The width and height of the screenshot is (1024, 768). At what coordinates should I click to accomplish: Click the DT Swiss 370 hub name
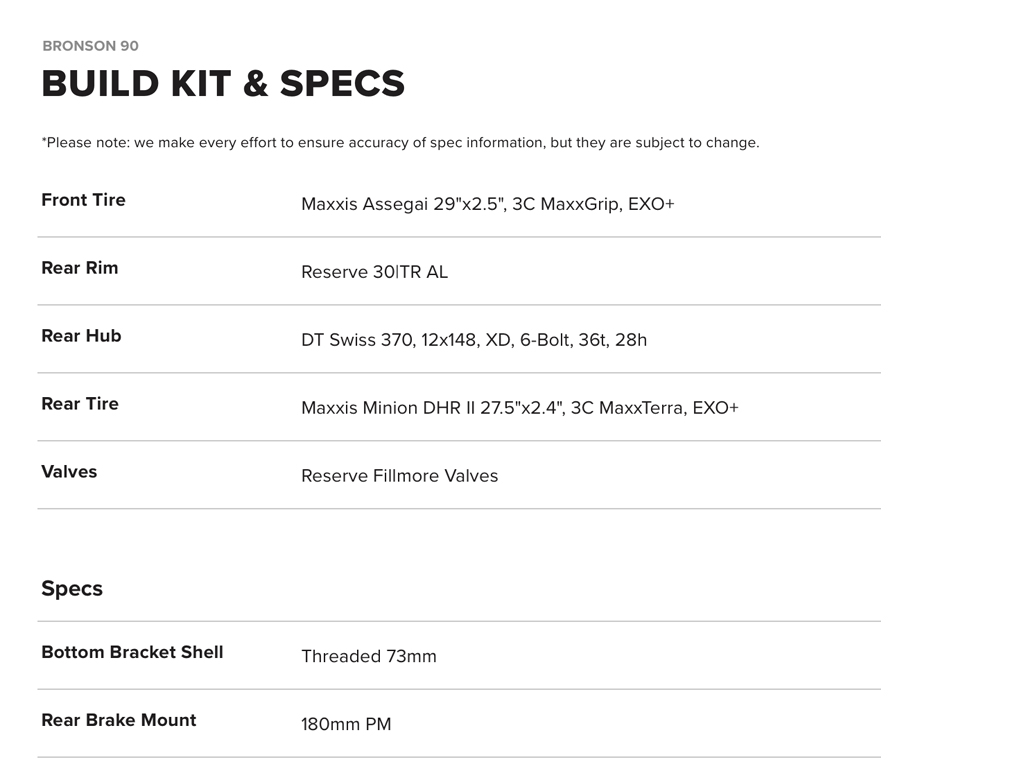357,340
